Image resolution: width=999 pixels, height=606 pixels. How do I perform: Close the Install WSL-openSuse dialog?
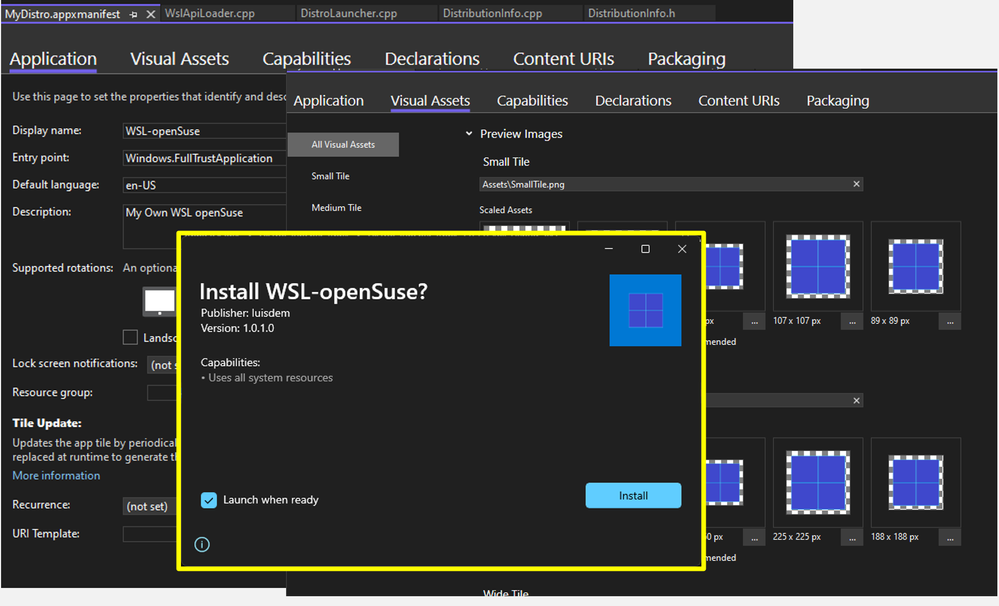[x=682, y=249]
